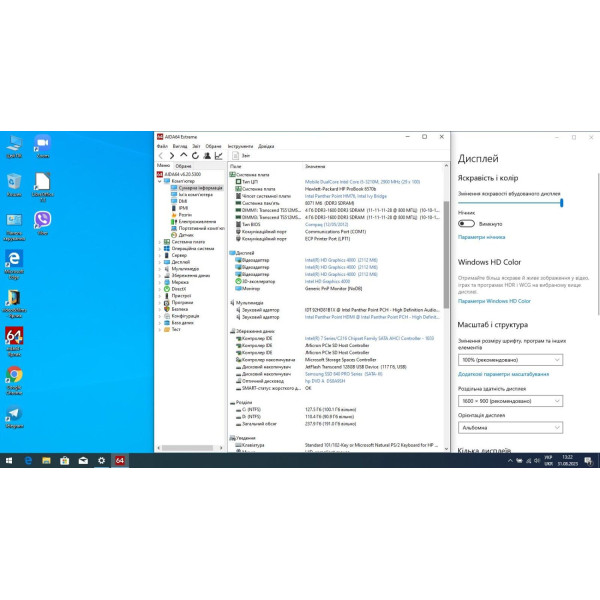Open the Mail app from the taskbar
This screenshot has width=600, height=600.
click(83, 461)
